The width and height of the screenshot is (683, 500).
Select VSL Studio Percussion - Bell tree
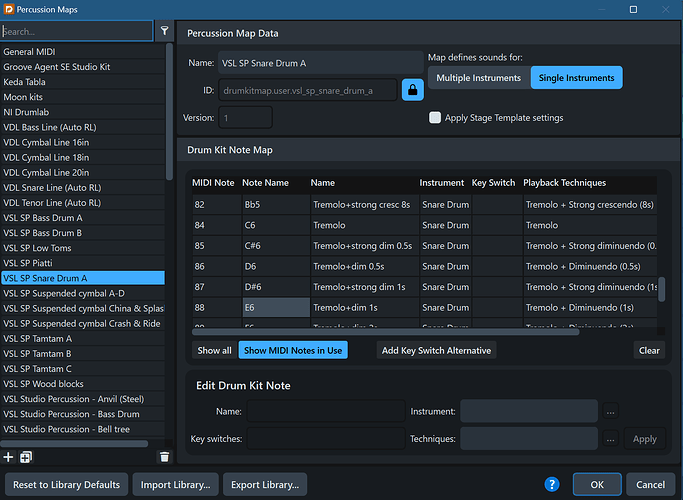click(83, 429)
